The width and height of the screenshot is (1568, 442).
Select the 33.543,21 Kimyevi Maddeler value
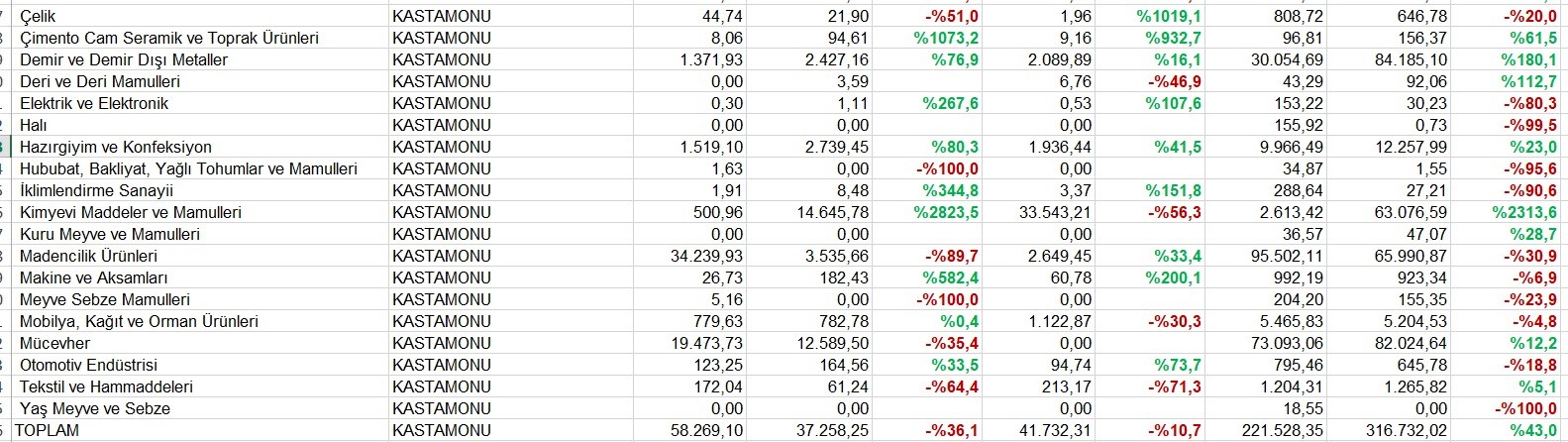pos(1055,212)
